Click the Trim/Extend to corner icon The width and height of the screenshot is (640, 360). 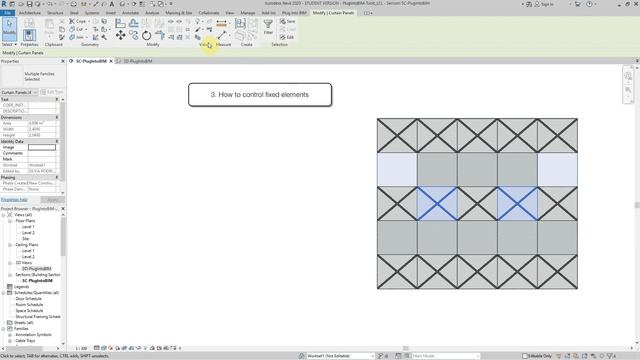click(160, 36)
